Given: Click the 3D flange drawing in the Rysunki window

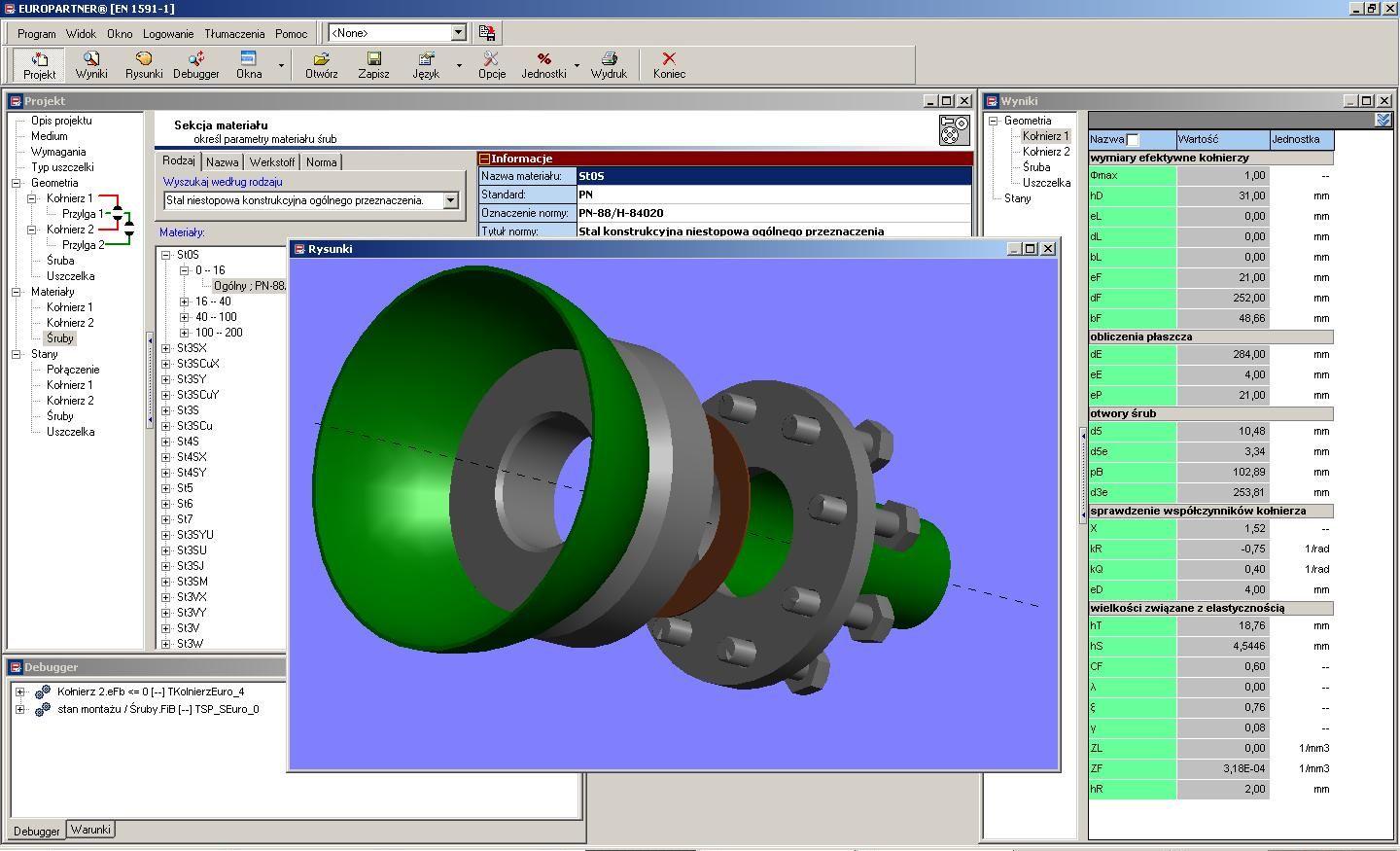Looking at the screenshot, I should point(674,513).
